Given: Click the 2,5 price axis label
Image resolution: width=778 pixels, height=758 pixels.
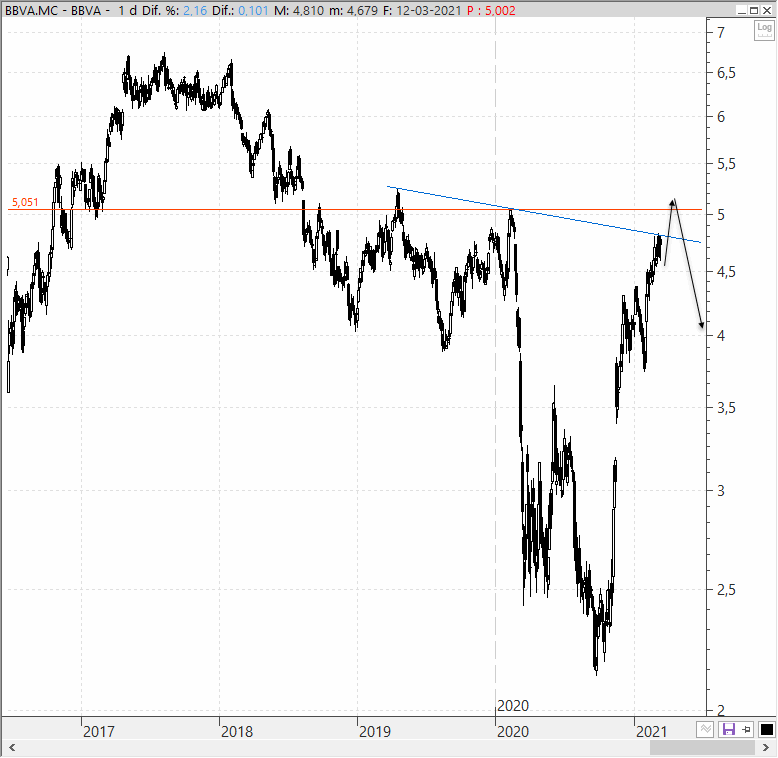Looking at the screenshot, I should 726,590.
